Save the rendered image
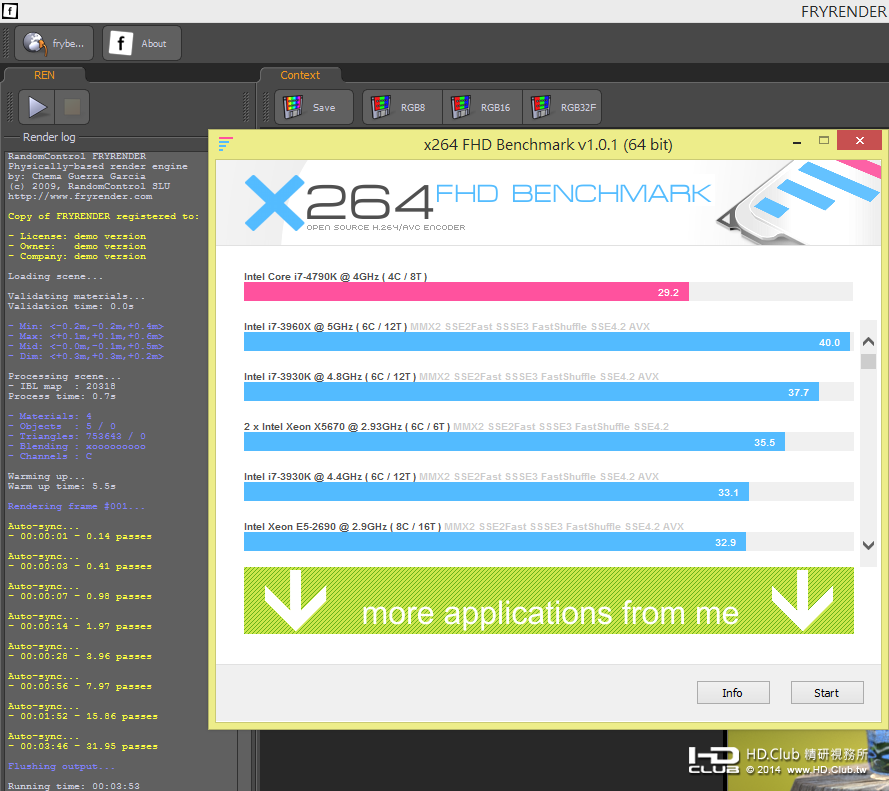 314,107
